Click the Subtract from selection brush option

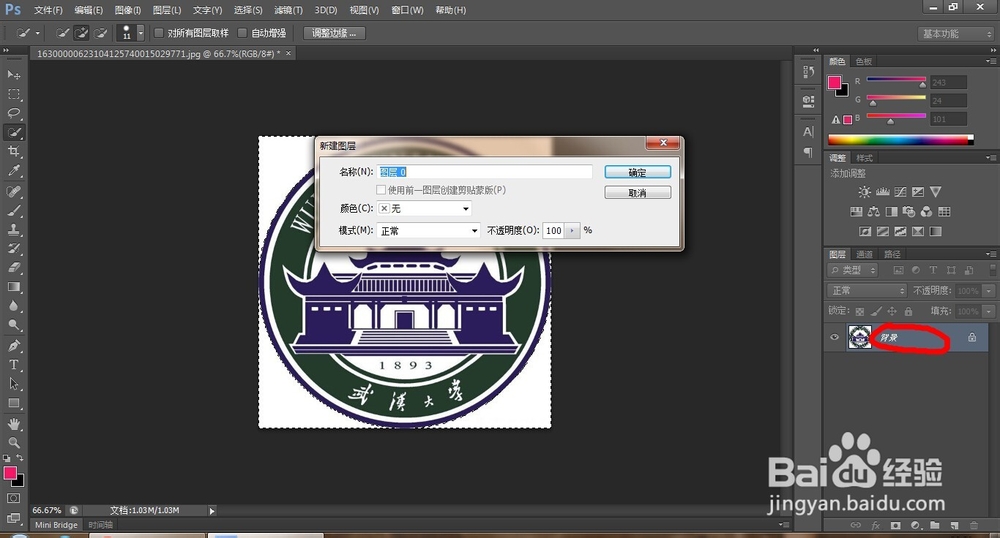(x=100, y=33)
